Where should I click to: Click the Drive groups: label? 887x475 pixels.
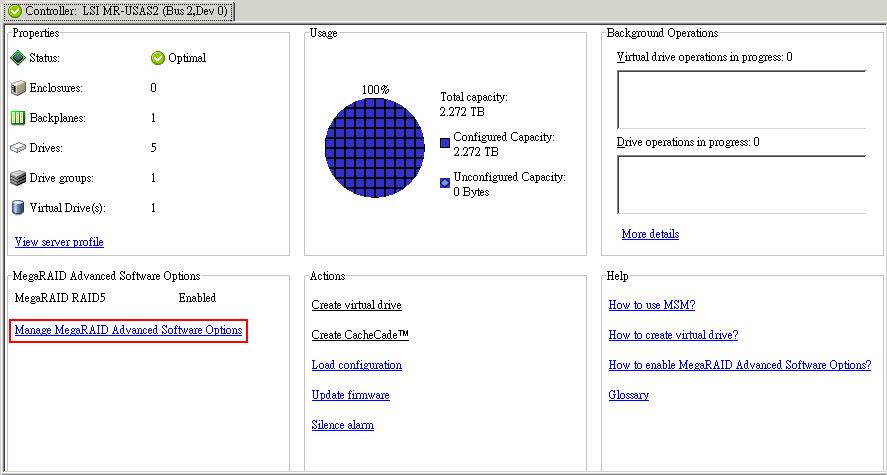(62, 178)
